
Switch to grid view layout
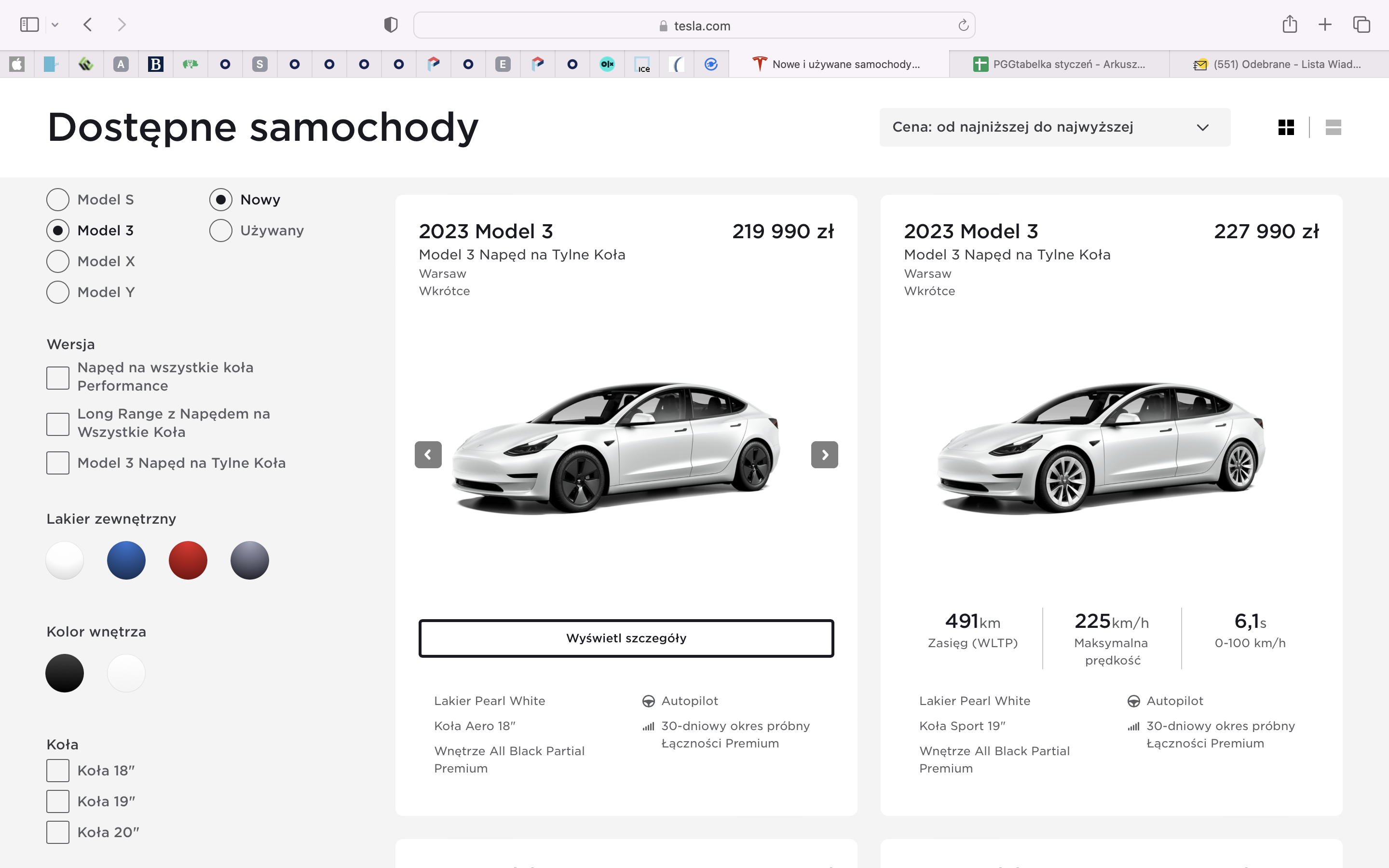(1286, 127)
